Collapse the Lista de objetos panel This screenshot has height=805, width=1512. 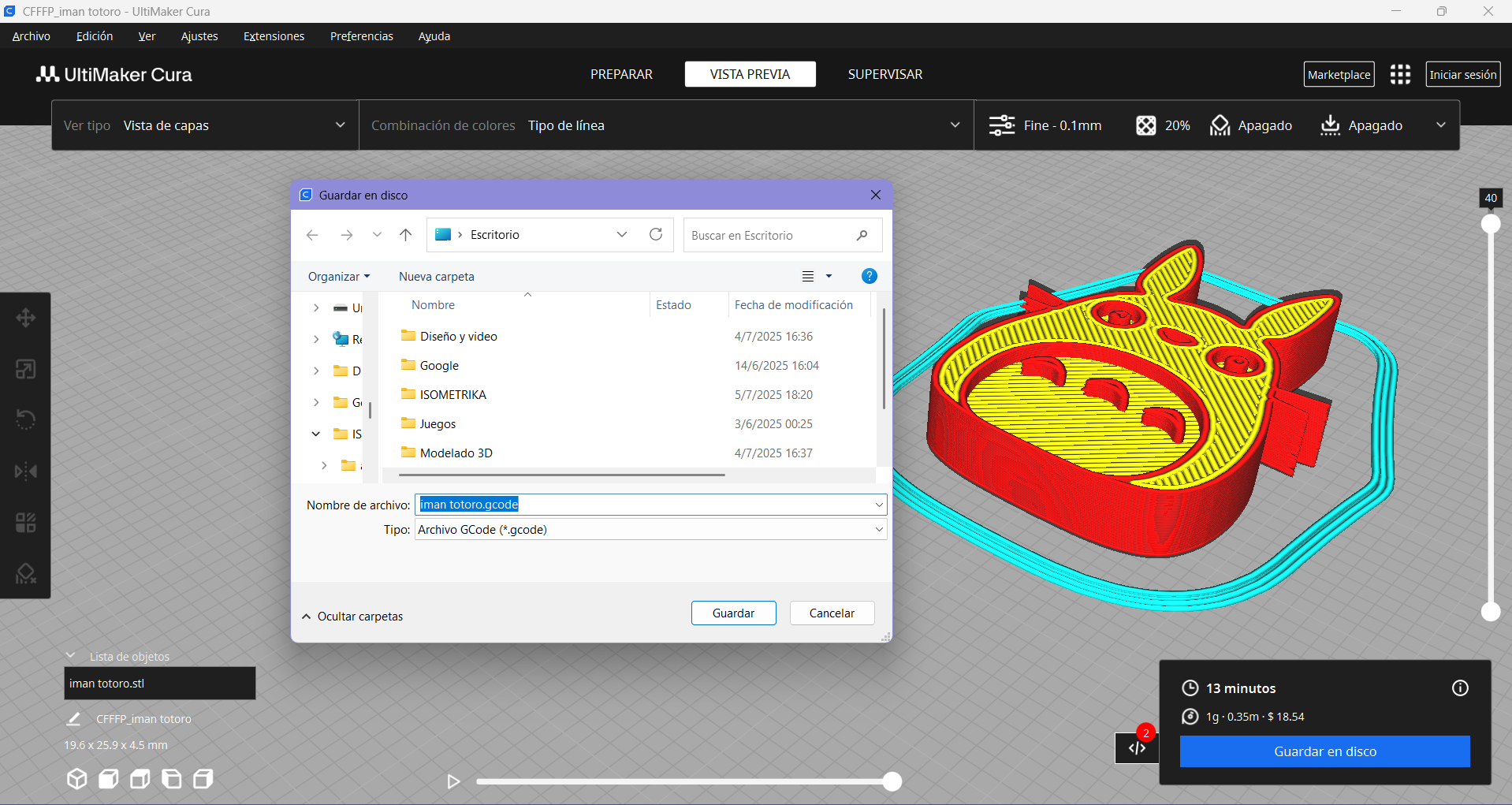(x=71, y=655)
